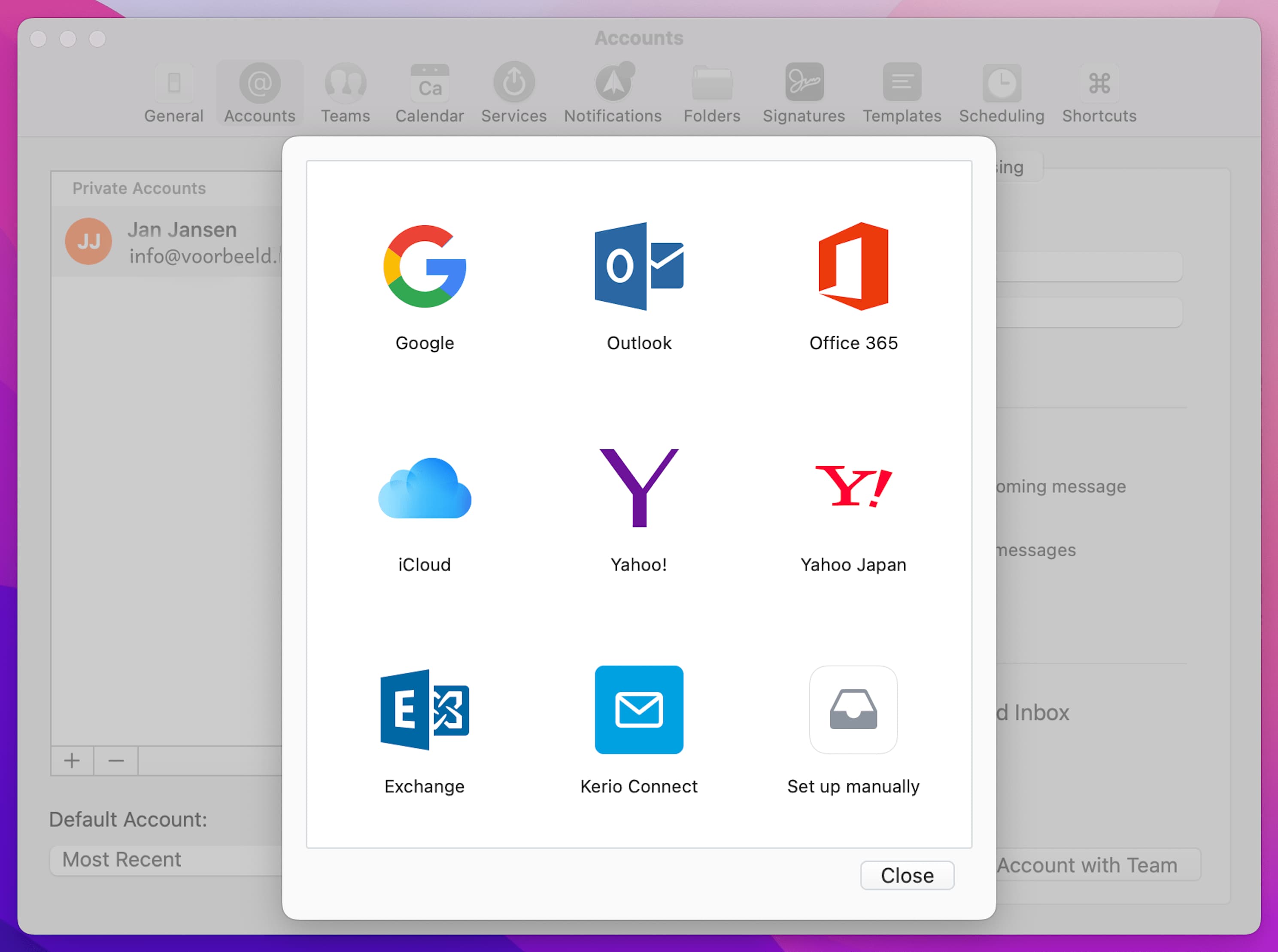This screenshot has width=1278, height=952.
Task: Click the Private Accounts header
Action: click(139, 188)
